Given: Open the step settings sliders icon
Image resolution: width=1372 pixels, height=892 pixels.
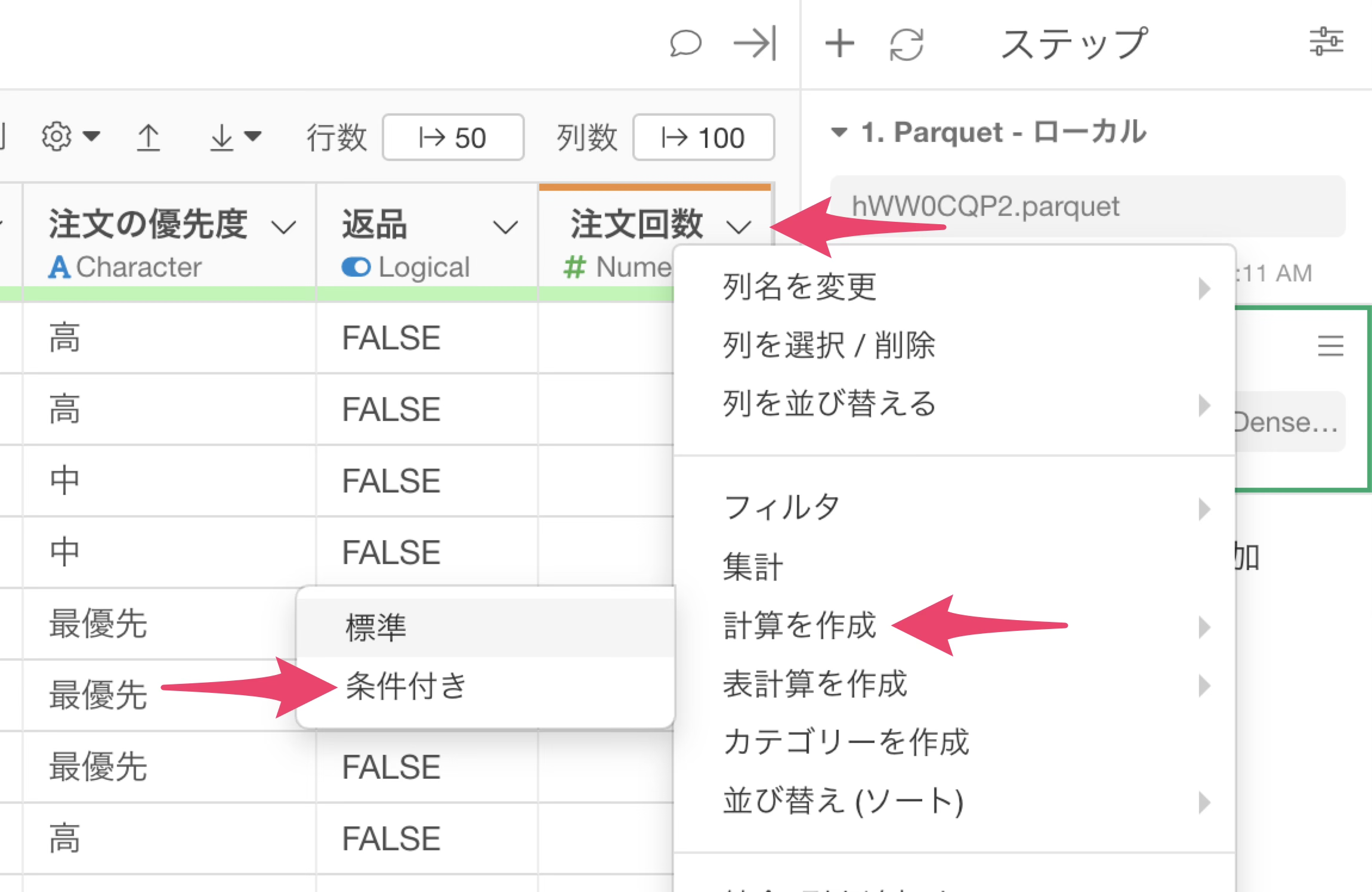Looking at the screenshot, I should [x=1326, y=42].
